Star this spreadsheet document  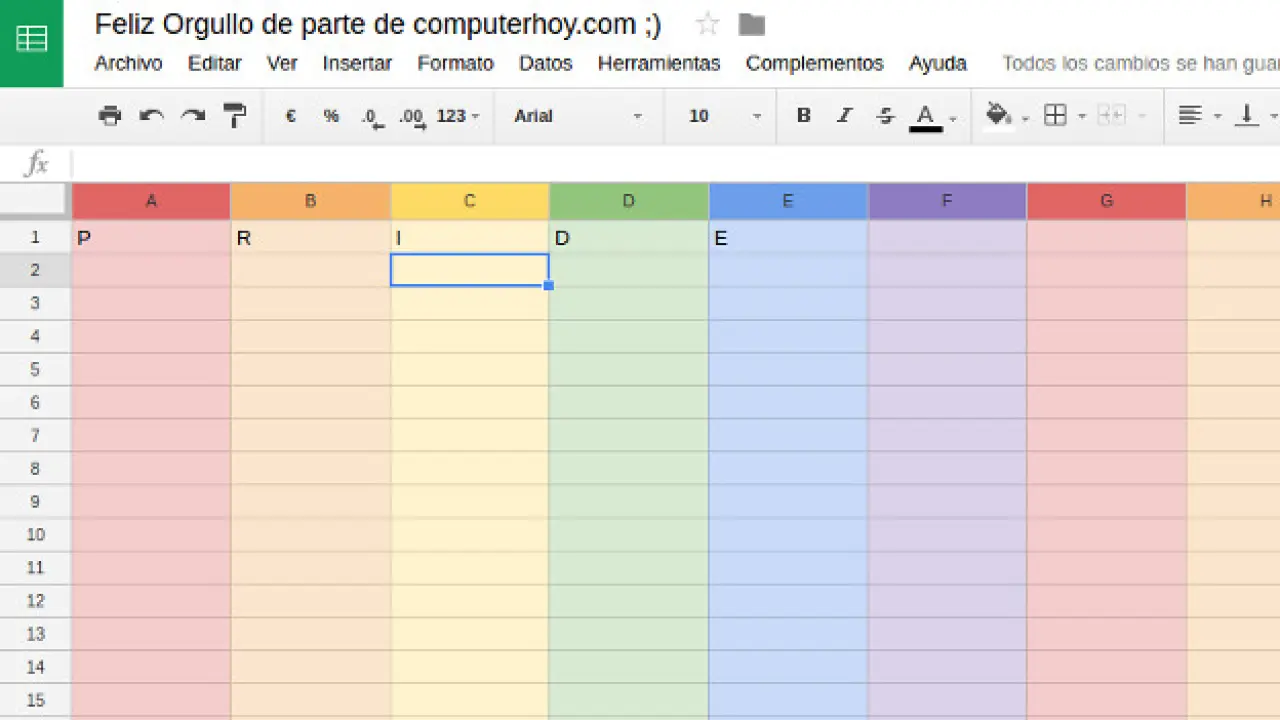707,25
